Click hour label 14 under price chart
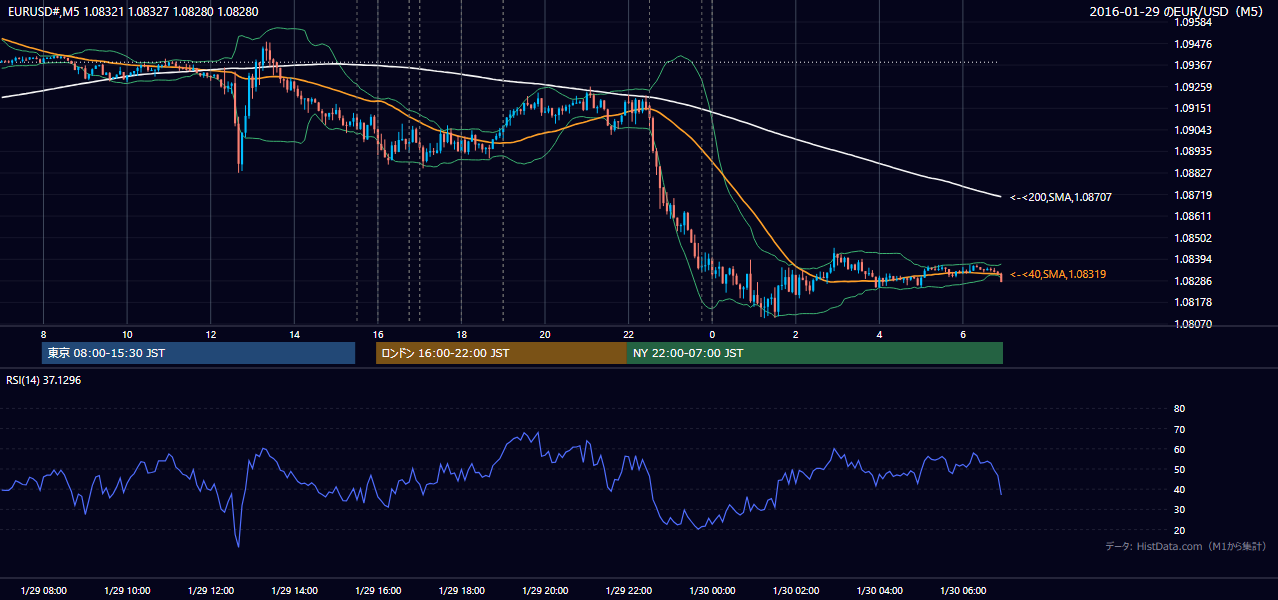Viewport: 1278px width, 600px height. coord(294,334)
